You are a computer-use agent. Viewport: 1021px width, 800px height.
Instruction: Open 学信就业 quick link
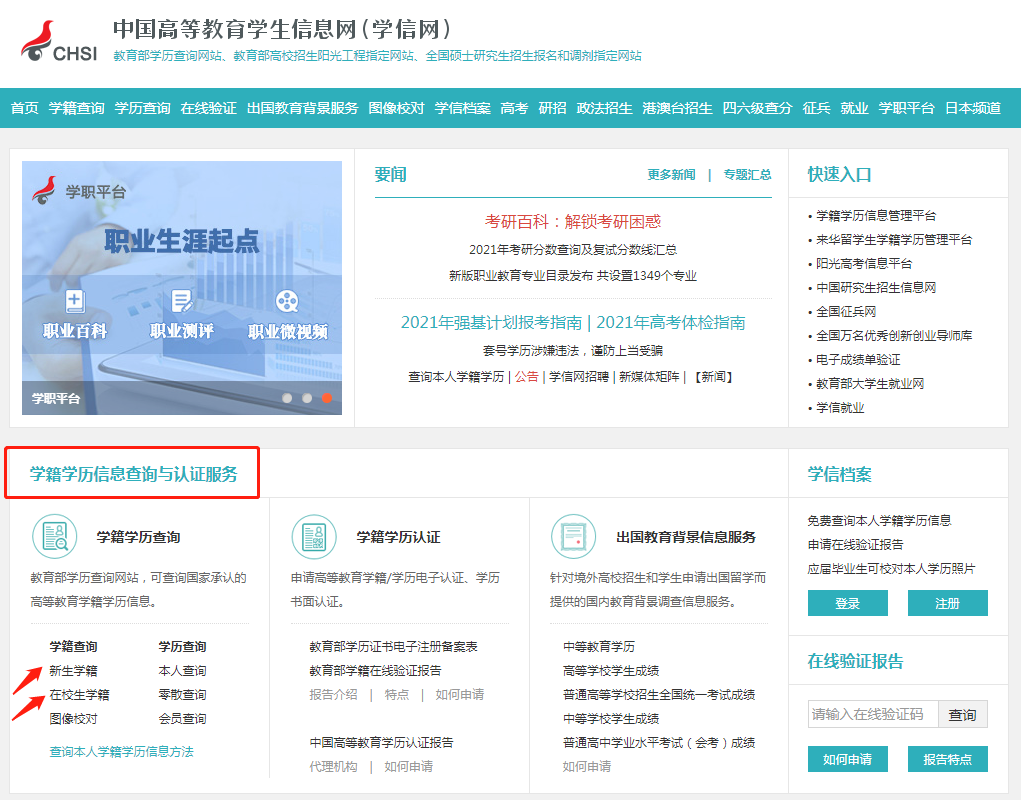[x=840, y=408]
